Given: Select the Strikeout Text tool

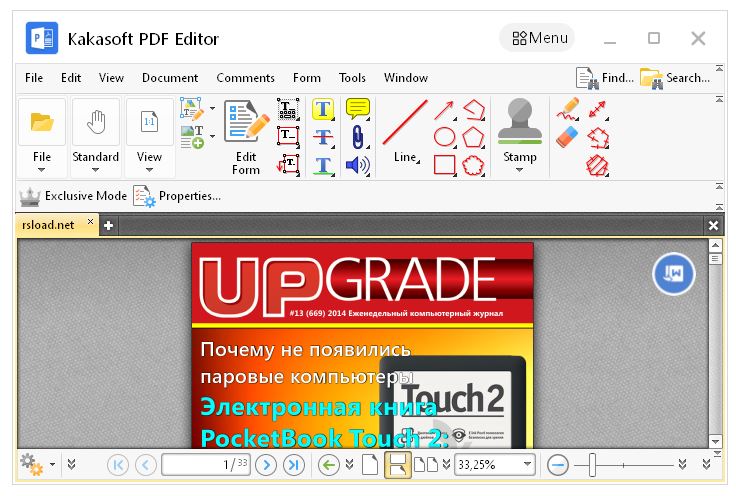Looking at the screenshot, I should 323,137.
